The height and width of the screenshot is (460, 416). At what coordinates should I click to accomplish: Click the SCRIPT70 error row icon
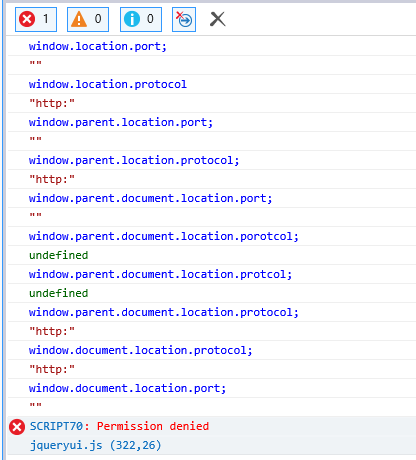click(x=17, y=427)
